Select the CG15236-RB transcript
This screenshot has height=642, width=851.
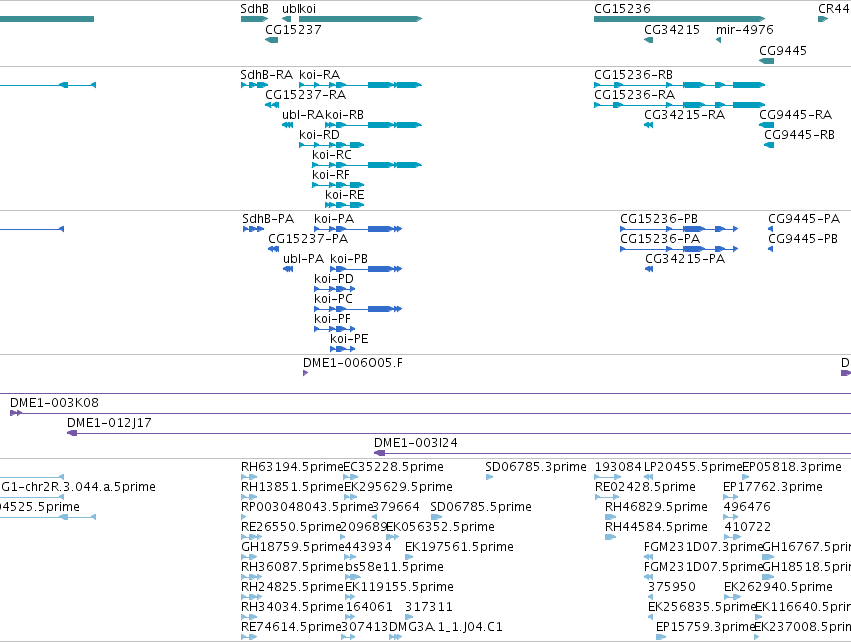coord(679,85)
